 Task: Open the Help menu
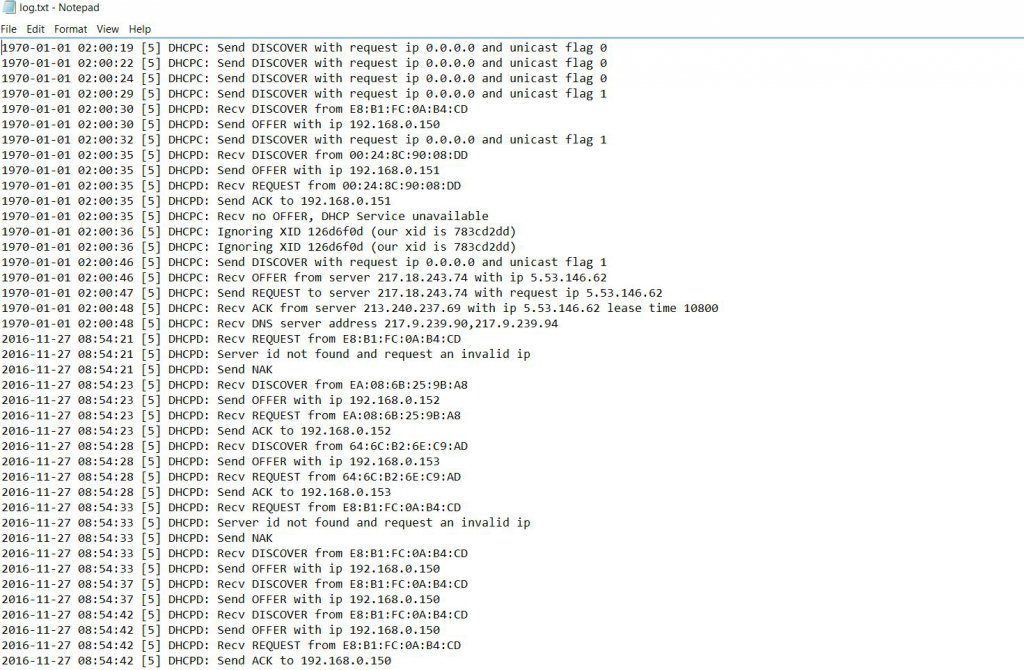140,29
